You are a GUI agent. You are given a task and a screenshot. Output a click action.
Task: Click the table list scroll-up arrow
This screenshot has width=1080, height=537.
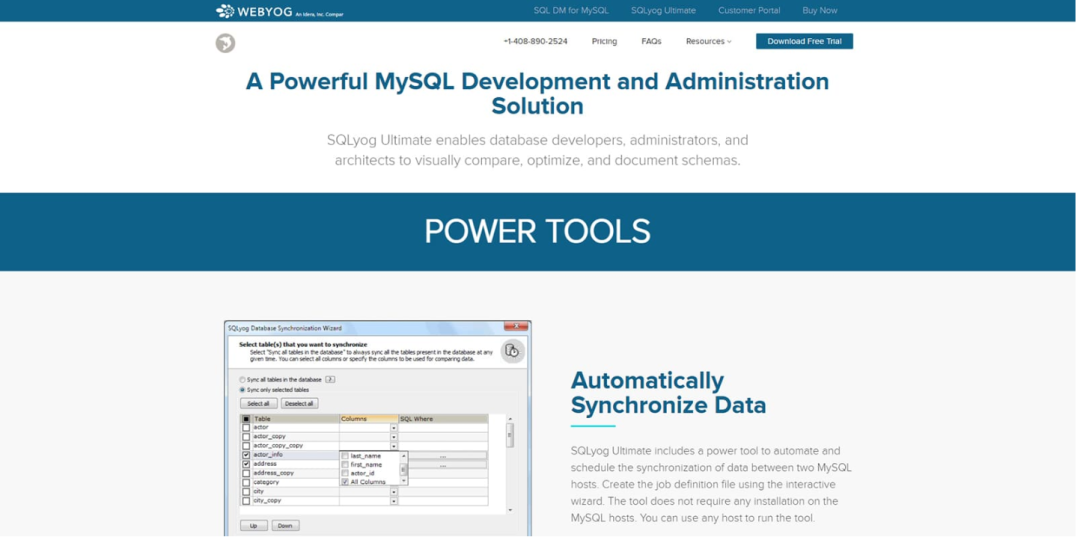(x=510, y=419)
